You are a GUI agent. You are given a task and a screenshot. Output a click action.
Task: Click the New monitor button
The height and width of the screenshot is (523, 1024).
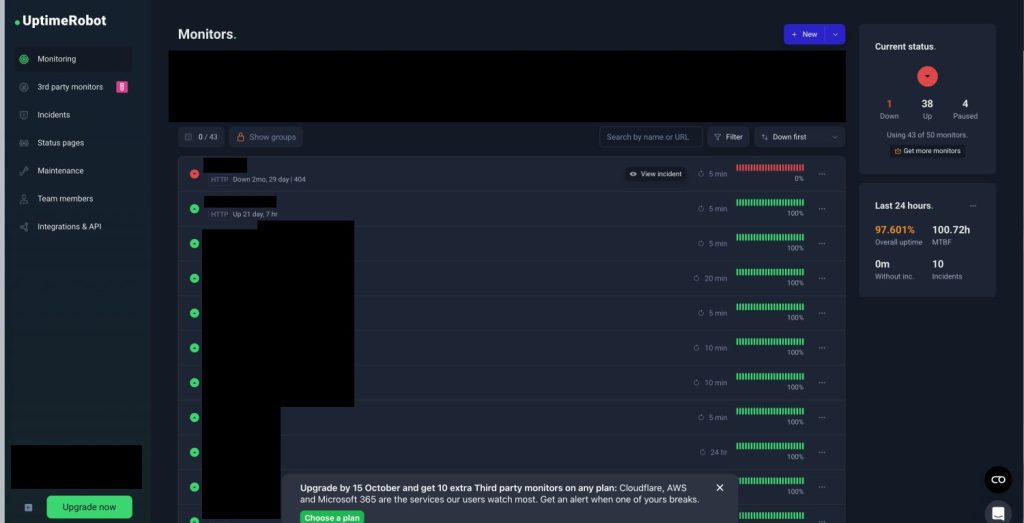click(x=804, y=35)
